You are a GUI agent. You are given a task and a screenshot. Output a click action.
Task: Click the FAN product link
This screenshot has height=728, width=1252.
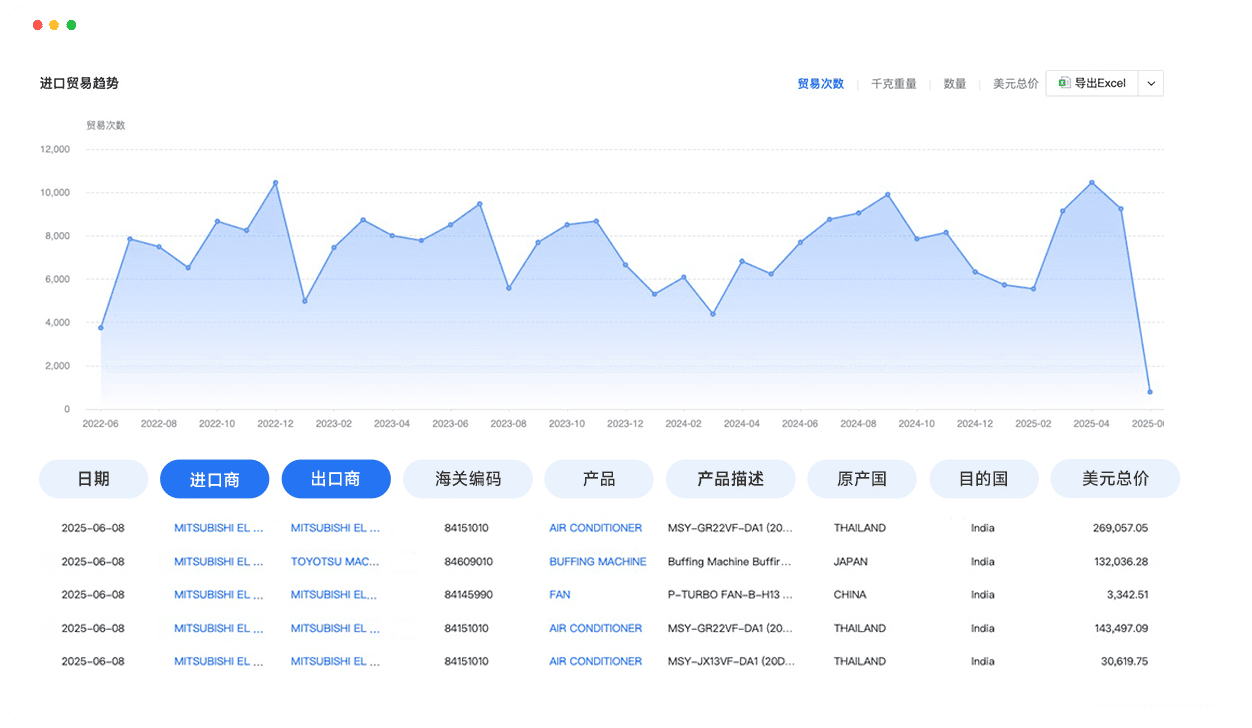(x=559, y=594)
